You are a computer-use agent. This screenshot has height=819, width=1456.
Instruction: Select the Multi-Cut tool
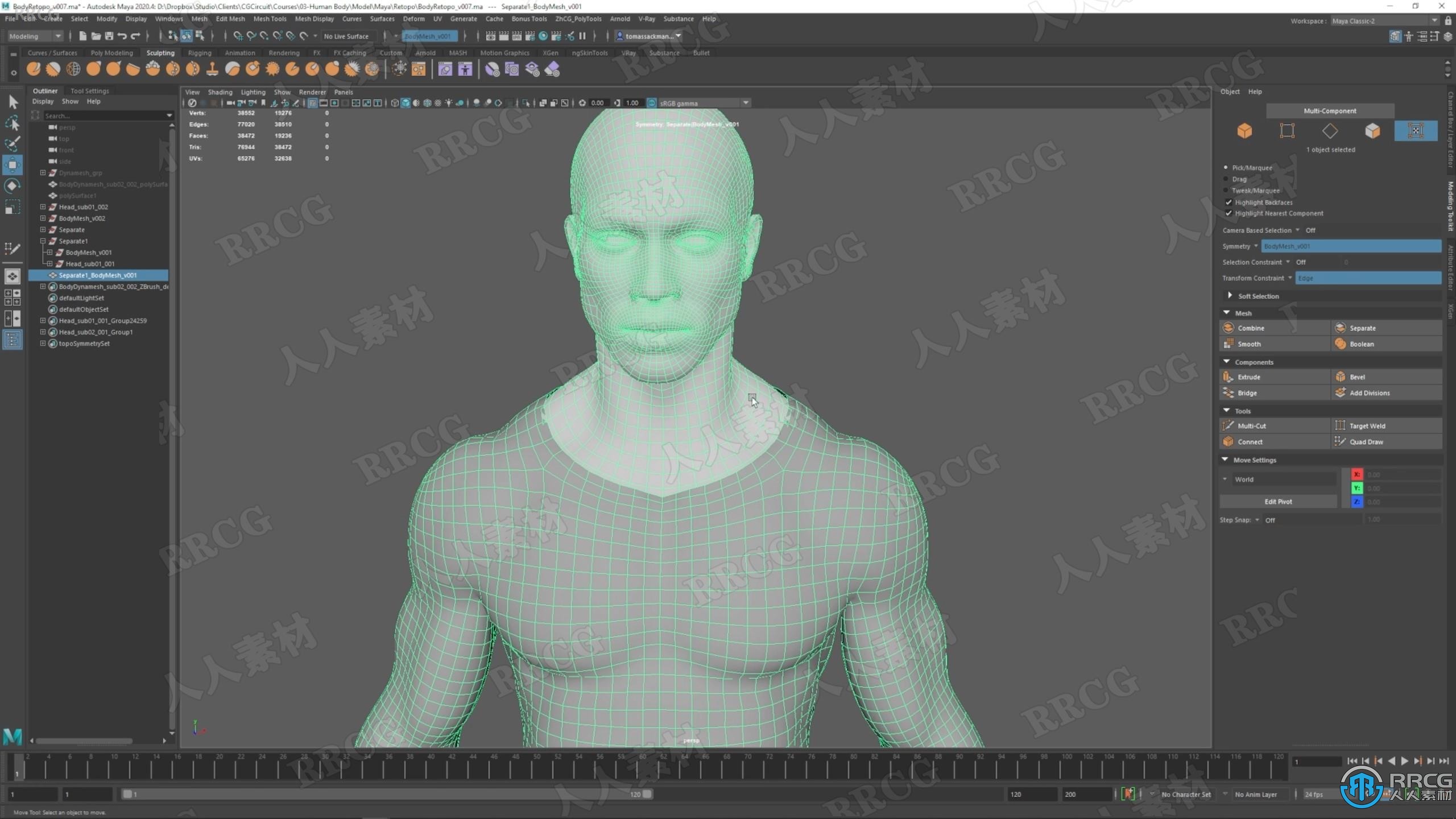(x=1252, y=425)
